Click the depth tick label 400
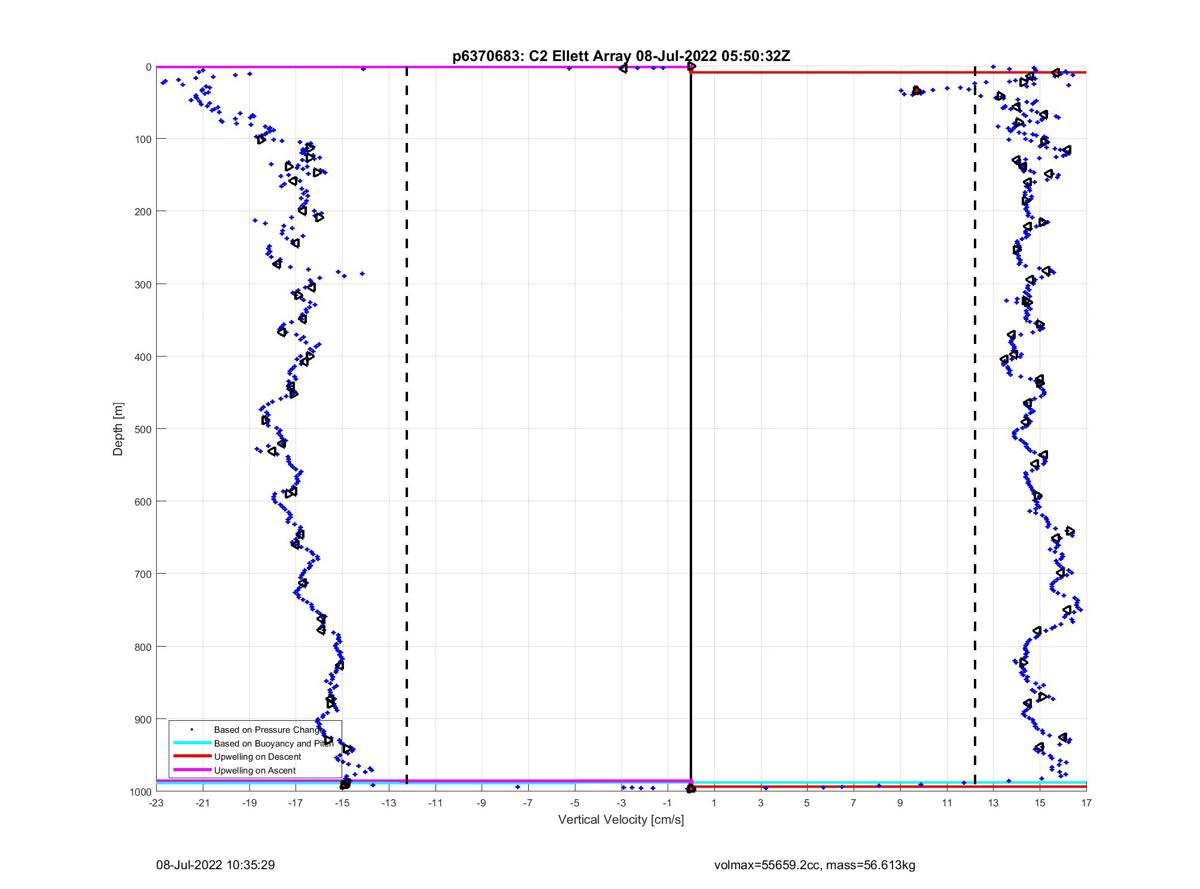 click(x=143, y=357)
